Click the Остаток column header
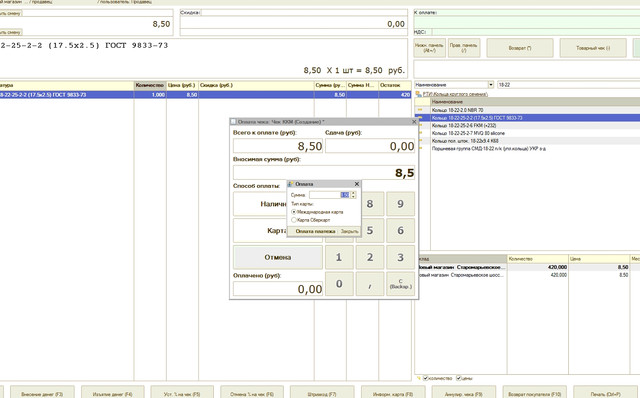640x398 pixels. pyautogui.click(x=395, y=85)
